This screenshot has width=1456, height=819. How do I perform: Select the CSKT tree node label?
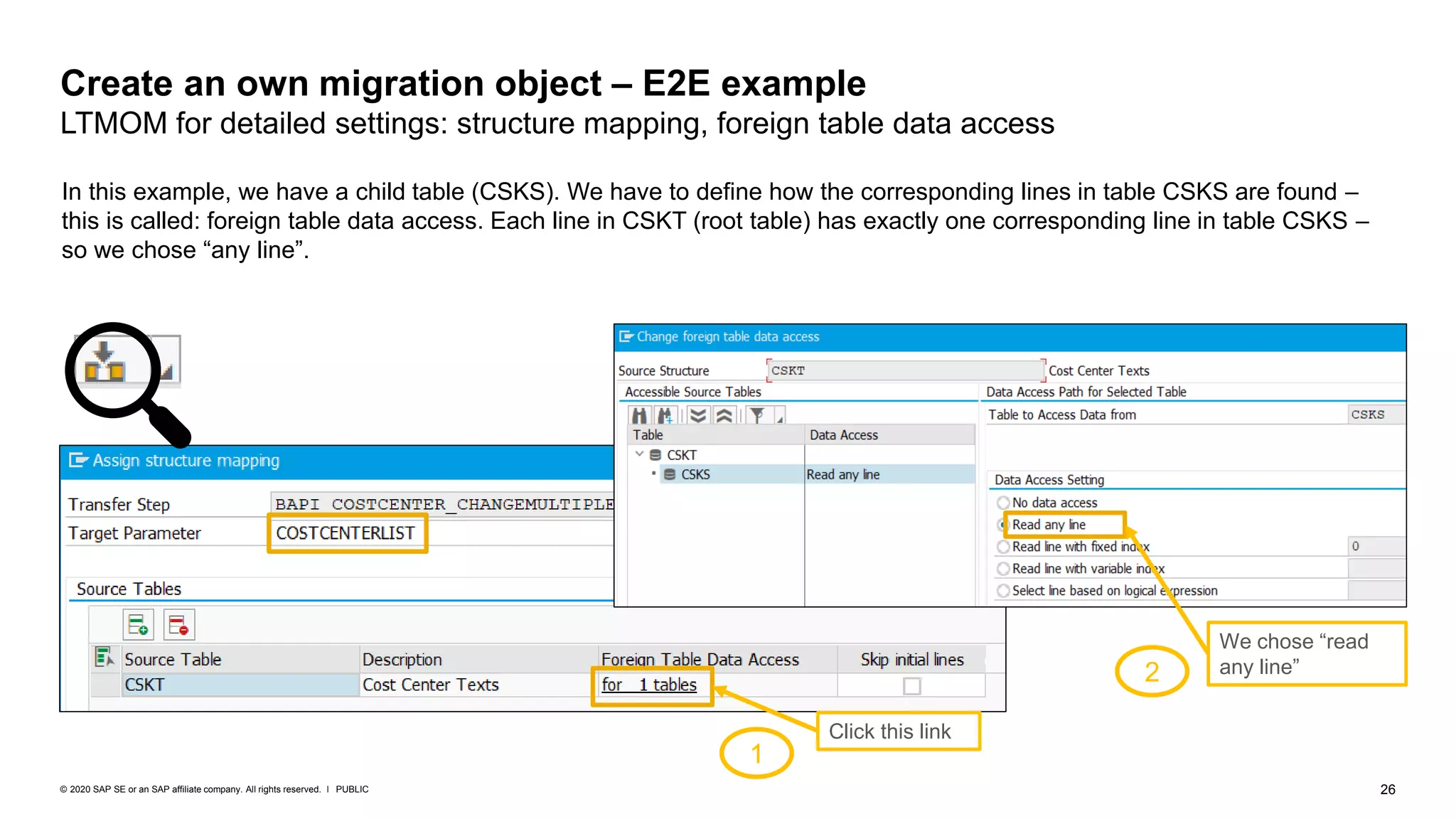[x=682, y=455]
